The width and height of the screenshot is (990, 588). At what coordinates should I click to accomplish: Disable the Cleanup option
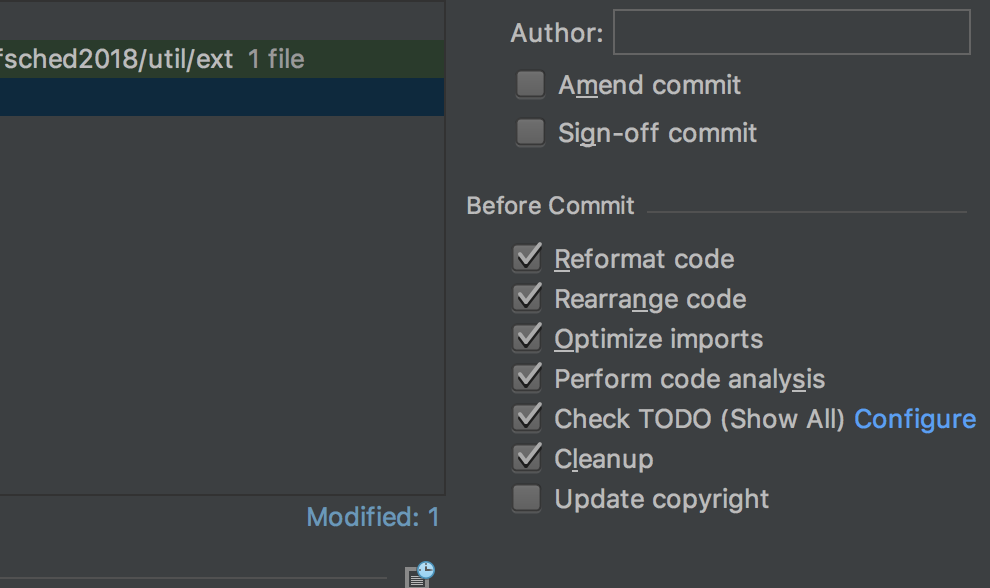[527, 457]
